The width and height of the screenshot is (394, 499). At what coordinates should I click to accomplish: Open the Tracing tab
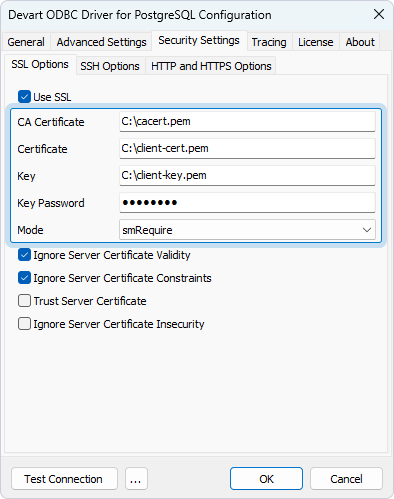click(269, 42)
